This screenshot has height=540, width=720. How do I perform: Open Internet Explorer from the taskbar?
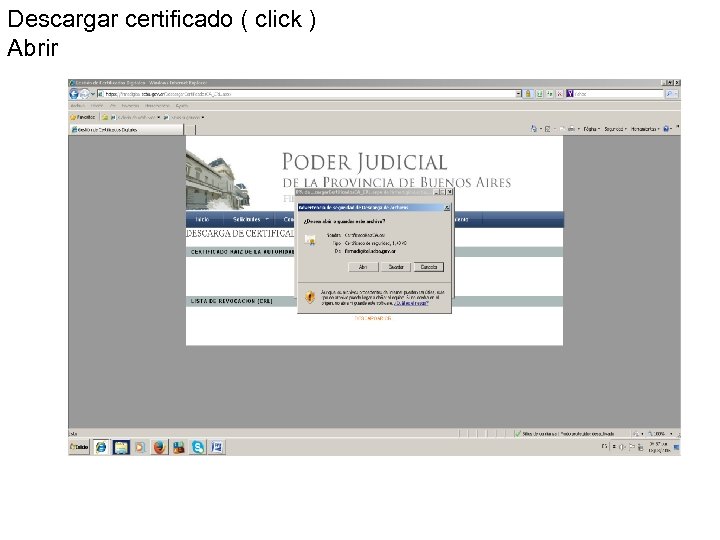(x=101, y=447)
